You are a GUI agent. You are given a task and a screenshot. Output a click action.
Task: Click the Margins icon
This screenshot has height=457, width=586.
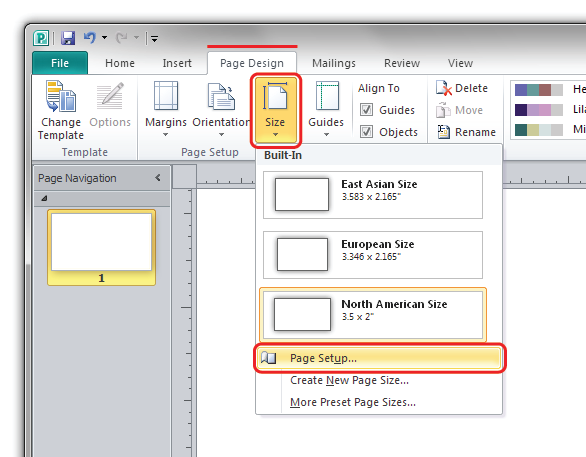click(166, 96)
